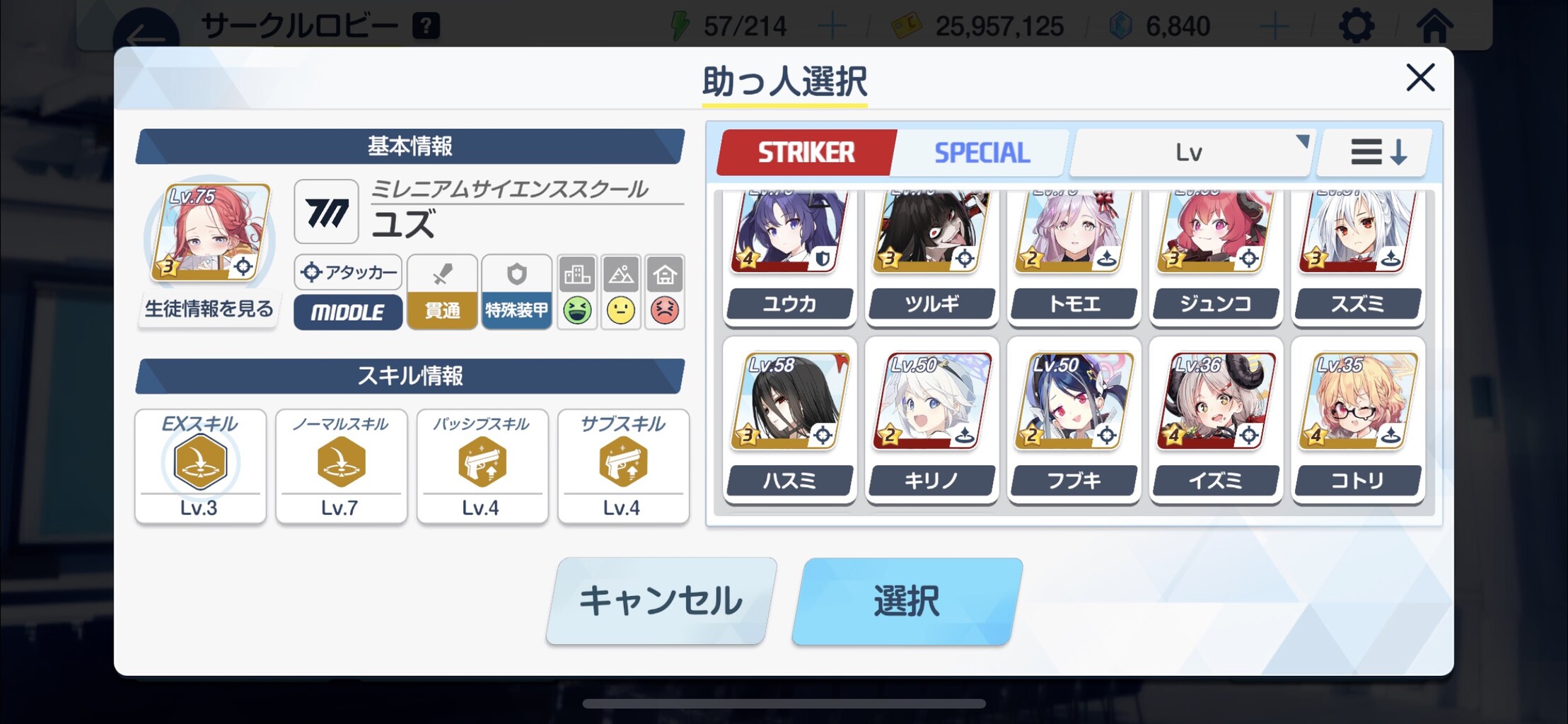View student info 生徒情報を見る

209,309
